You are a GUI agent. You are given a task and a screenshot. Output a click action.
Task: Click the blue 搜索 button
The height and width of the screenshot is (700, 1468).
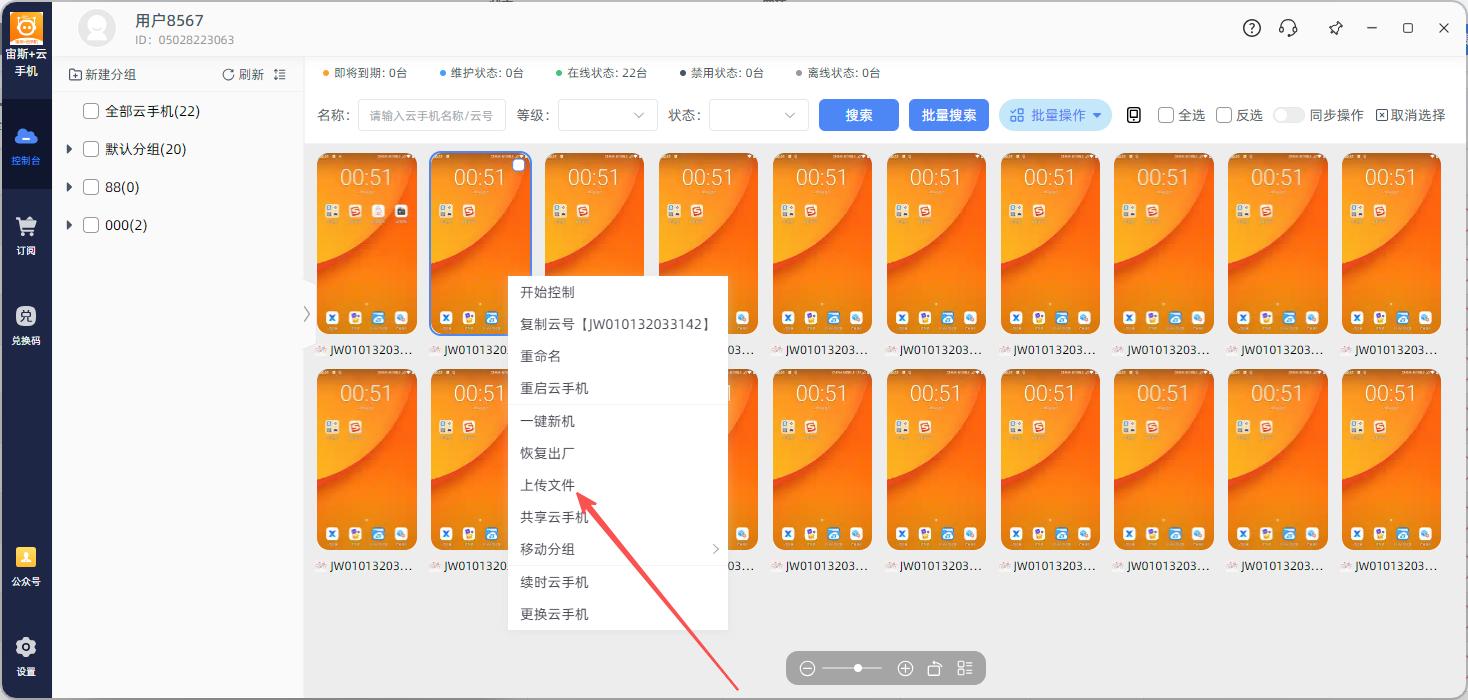coord(859,115)
